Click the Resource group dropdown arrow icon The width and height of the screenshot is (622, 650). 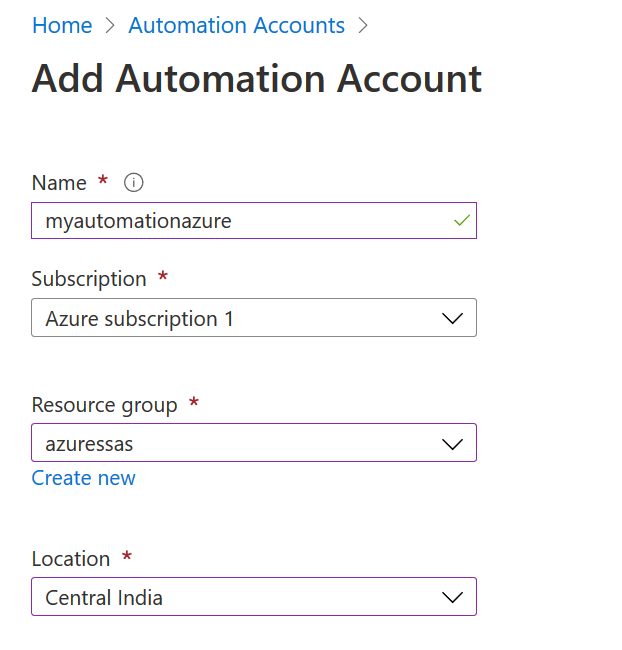452,443
